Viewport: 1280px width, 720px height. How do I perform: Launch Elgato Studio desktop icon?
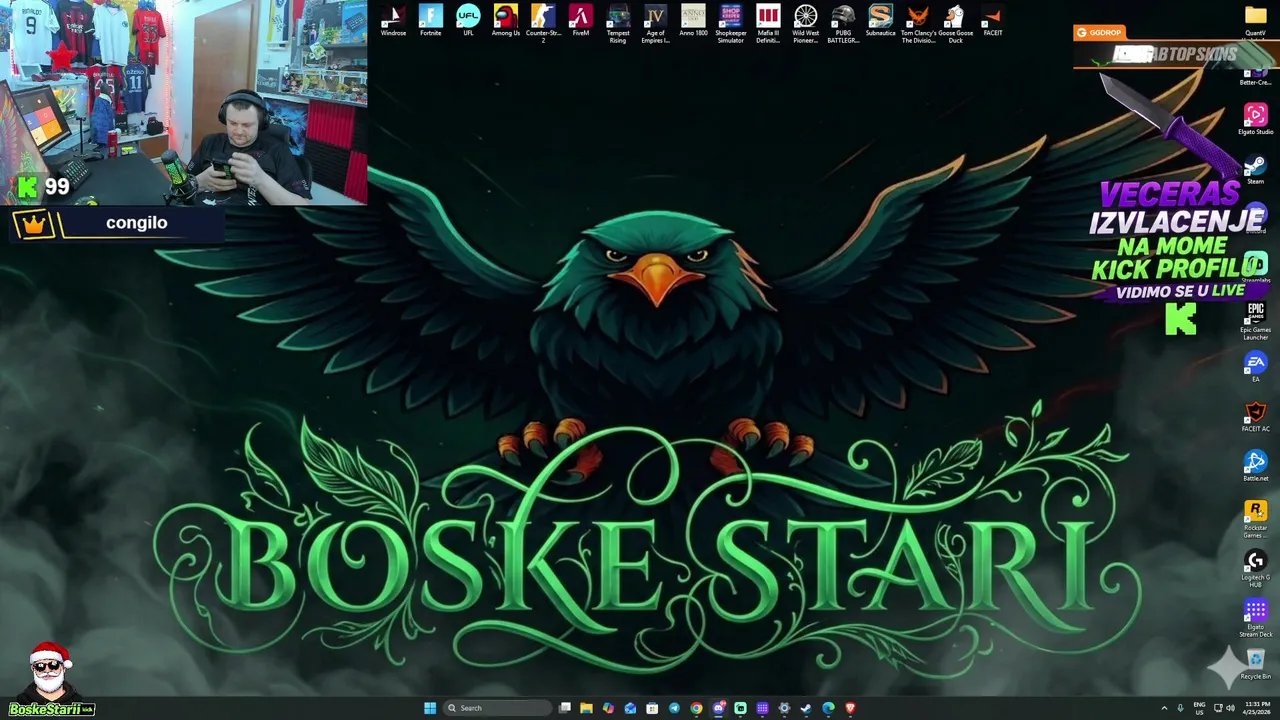(x=1255, y=118)
